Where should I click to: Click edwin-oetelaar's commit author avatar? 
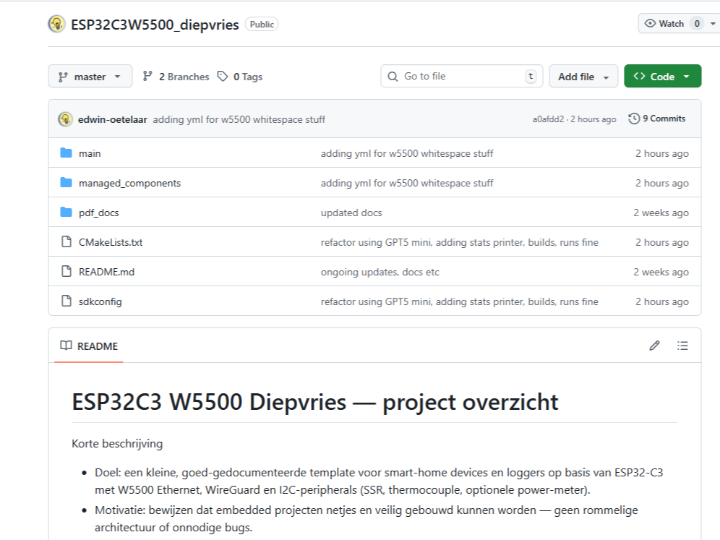(x=65, y=119)
